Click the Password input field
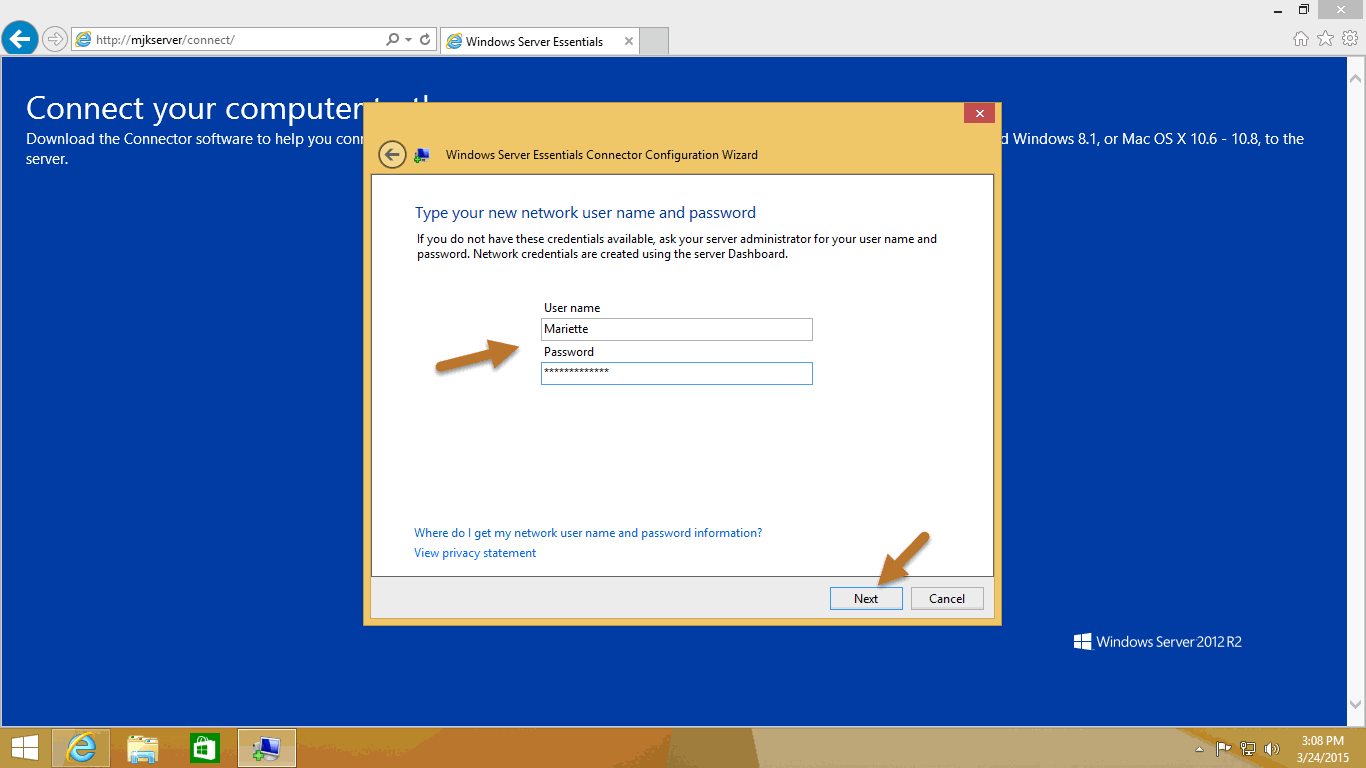The image size is (1366, 768). pyautogui.click(x=677, y=373)
